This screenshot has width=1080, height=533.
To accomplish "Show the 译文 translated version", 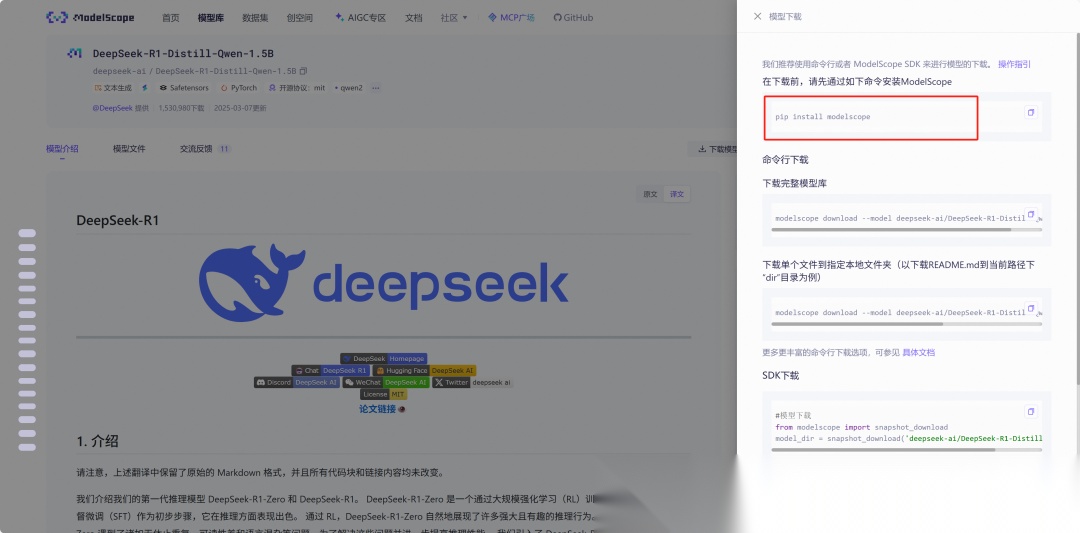I will (x=677, y=194).
